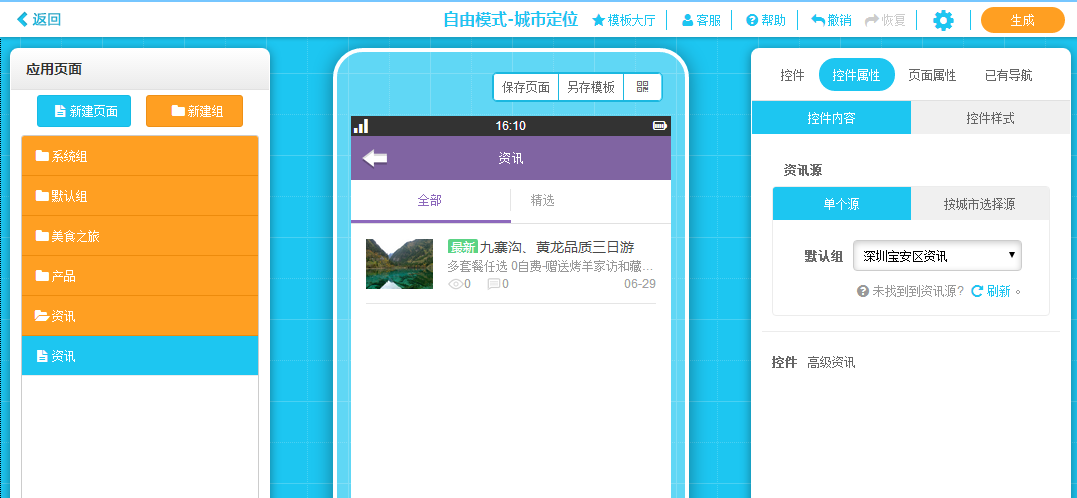Screen dimensions: 1077x498
Task: Click the orange 生成 generate button
Action: click(x=1022, y=20)
